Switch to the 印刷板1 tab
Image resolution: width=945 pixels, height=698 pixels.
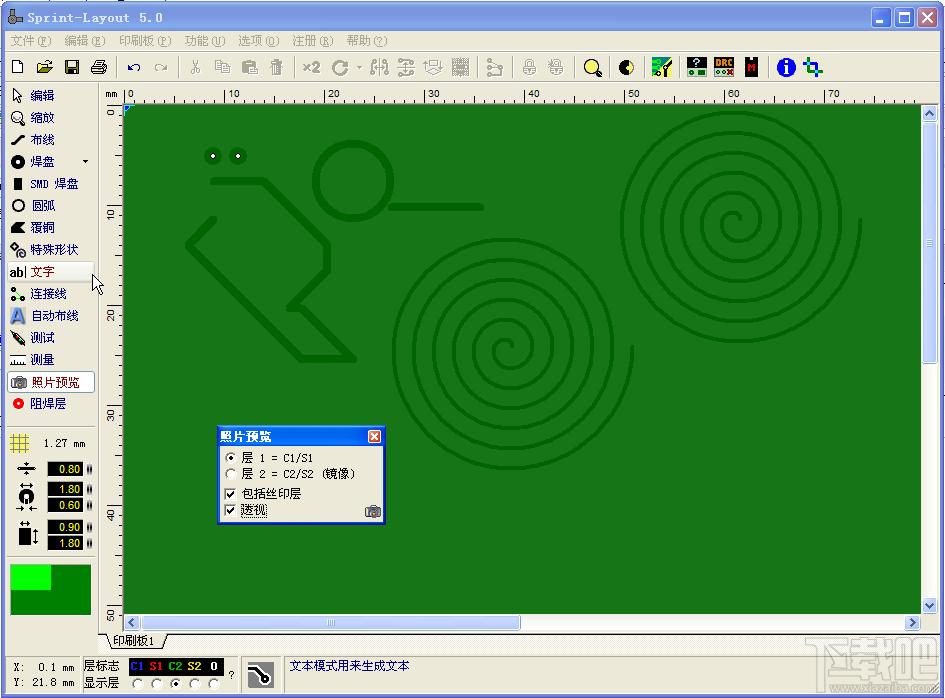point(134,641)
